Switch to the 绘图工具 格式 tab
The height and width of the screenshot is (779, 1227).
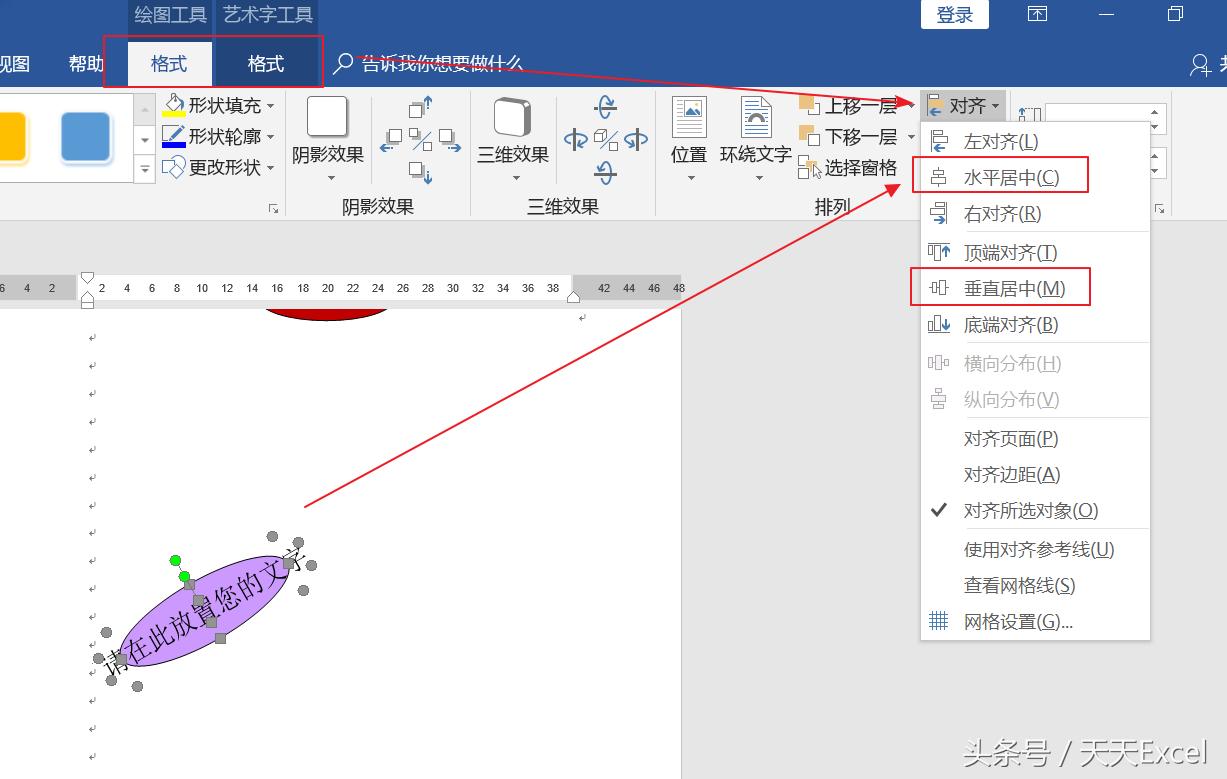coord(170,62)
